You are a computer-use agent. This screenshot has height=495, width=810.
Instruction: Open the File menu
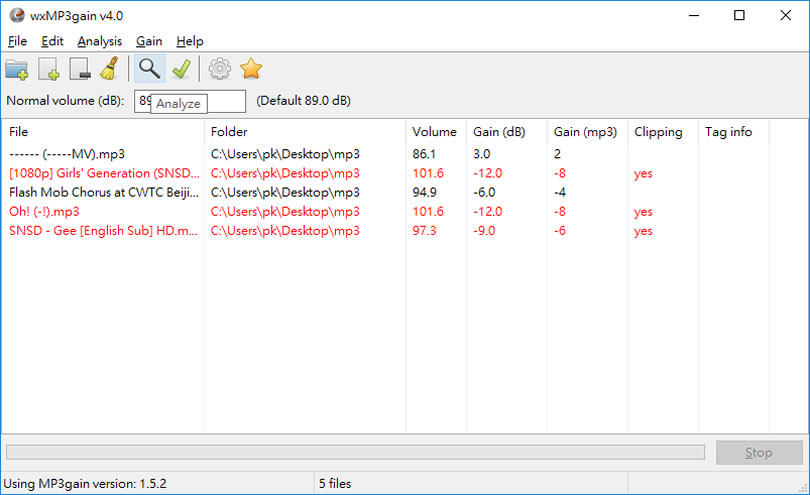click(17, 41)
